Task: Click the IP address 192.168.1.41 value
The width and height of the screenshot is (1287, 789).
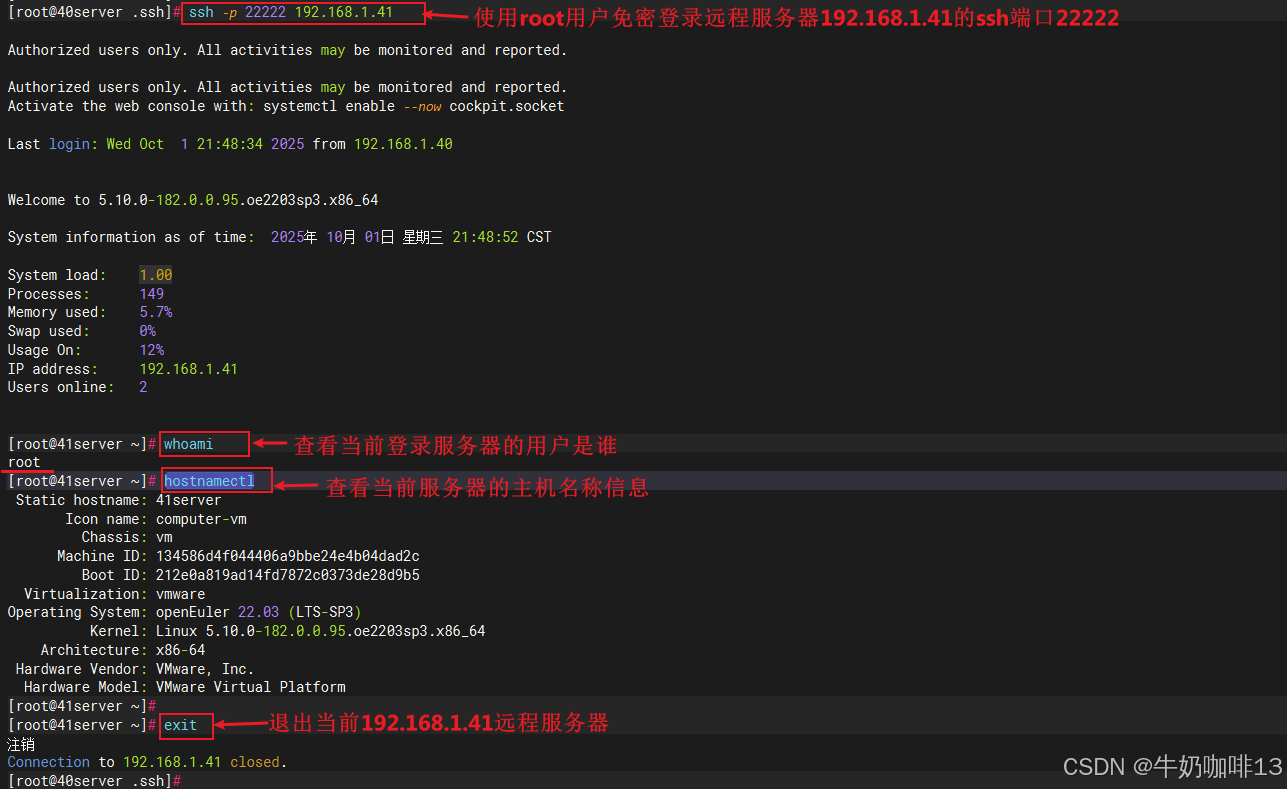Action: click(188, 368)
